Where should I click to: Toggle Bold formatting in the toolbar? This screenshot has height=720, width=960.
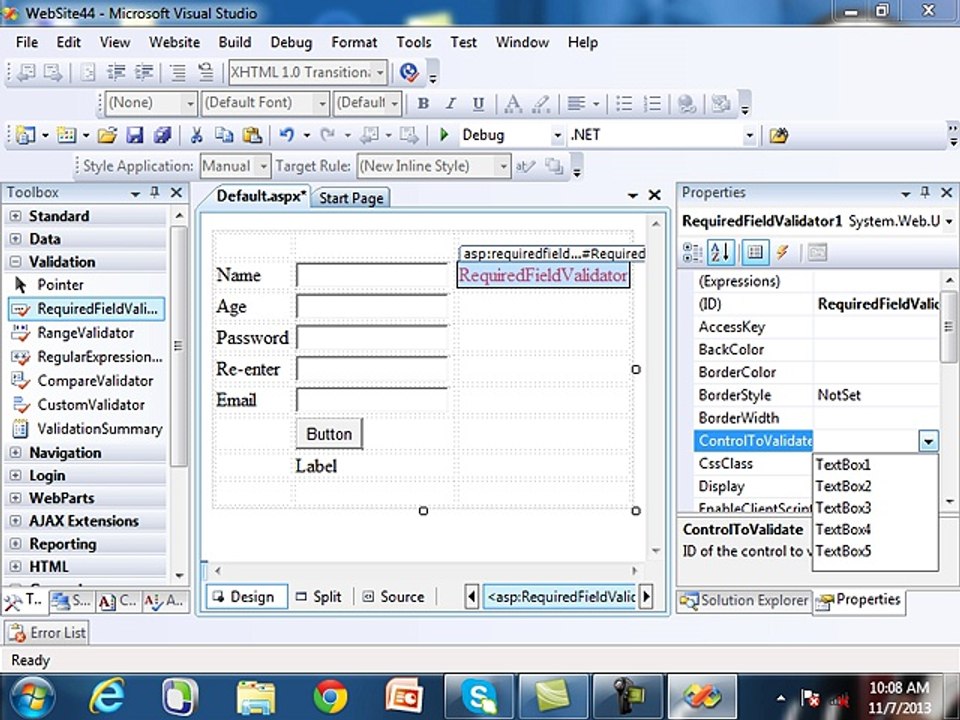pyautogui.click(x=423, y=103)
